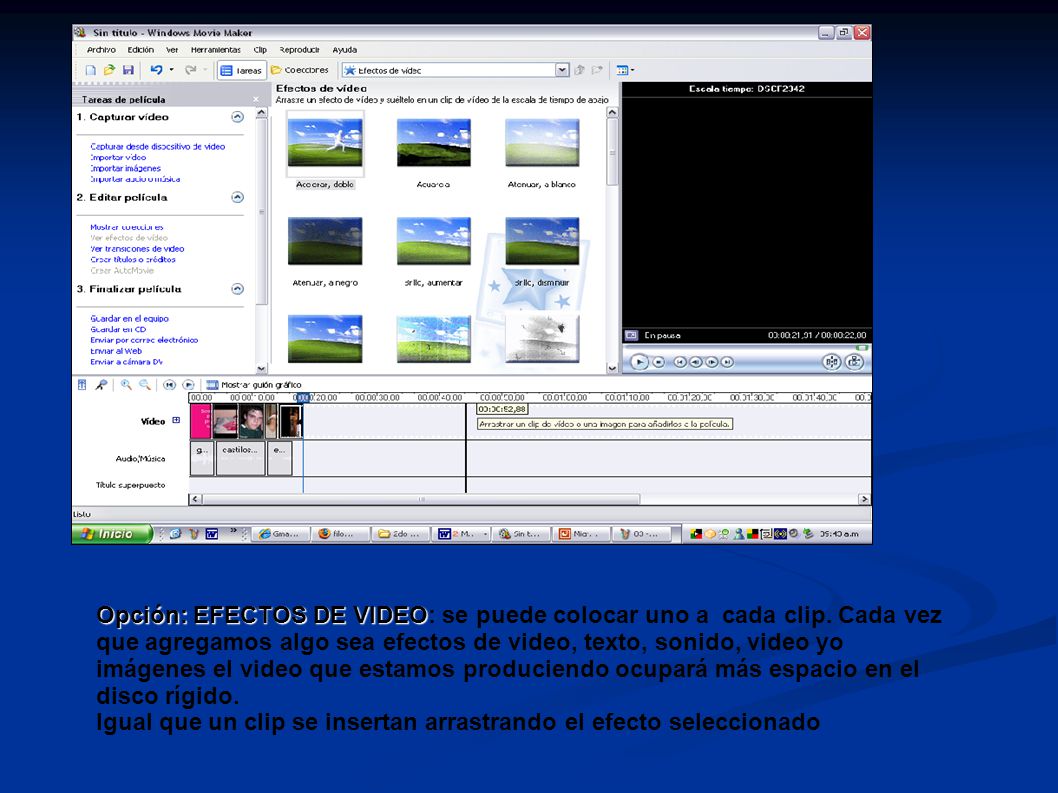Select the Atenuar, a blanco effect thumbnail
The image size is (1058, 793).
tap(542, 142)
